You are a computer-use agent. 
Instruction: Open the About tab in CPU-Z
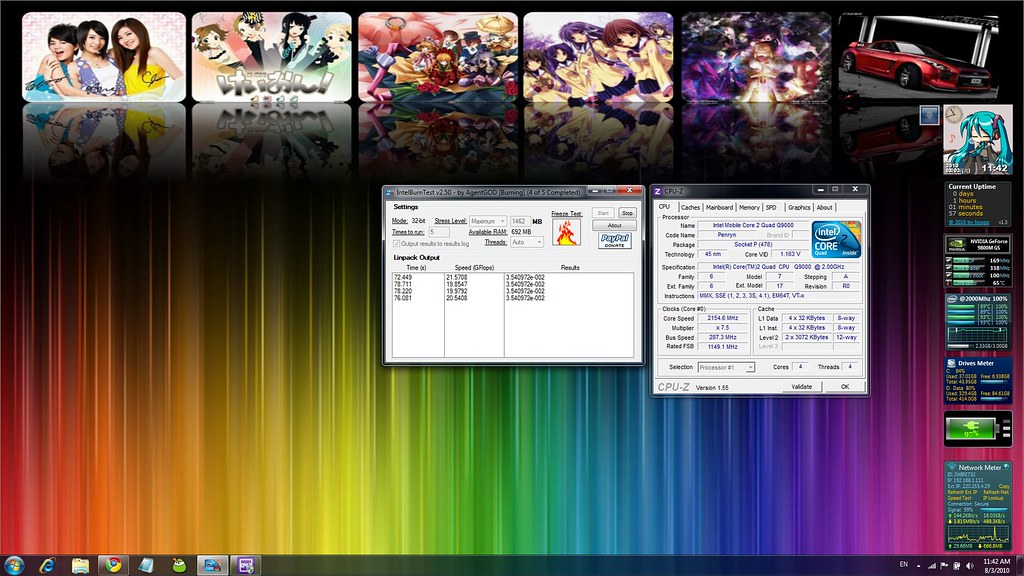[825, 208]
